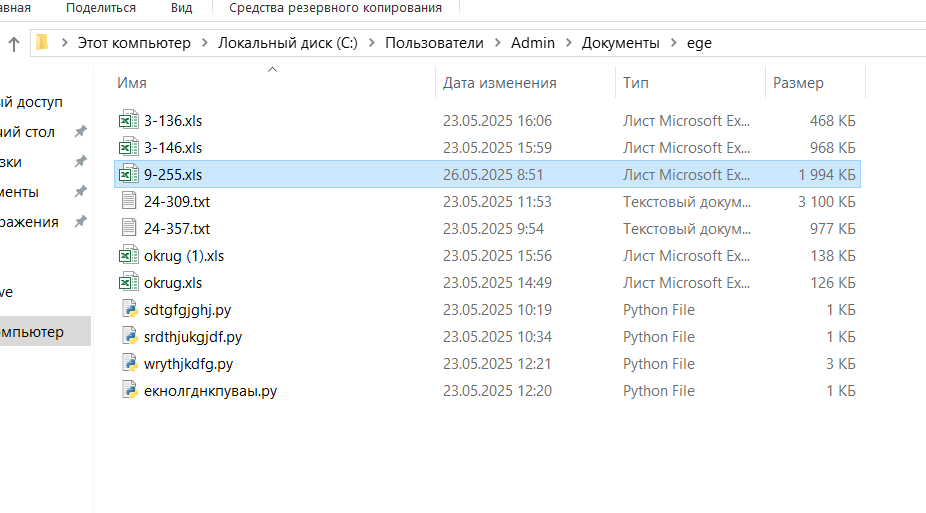Expand the breadcrumb chevron after 'Admin'

pos(568,43)
